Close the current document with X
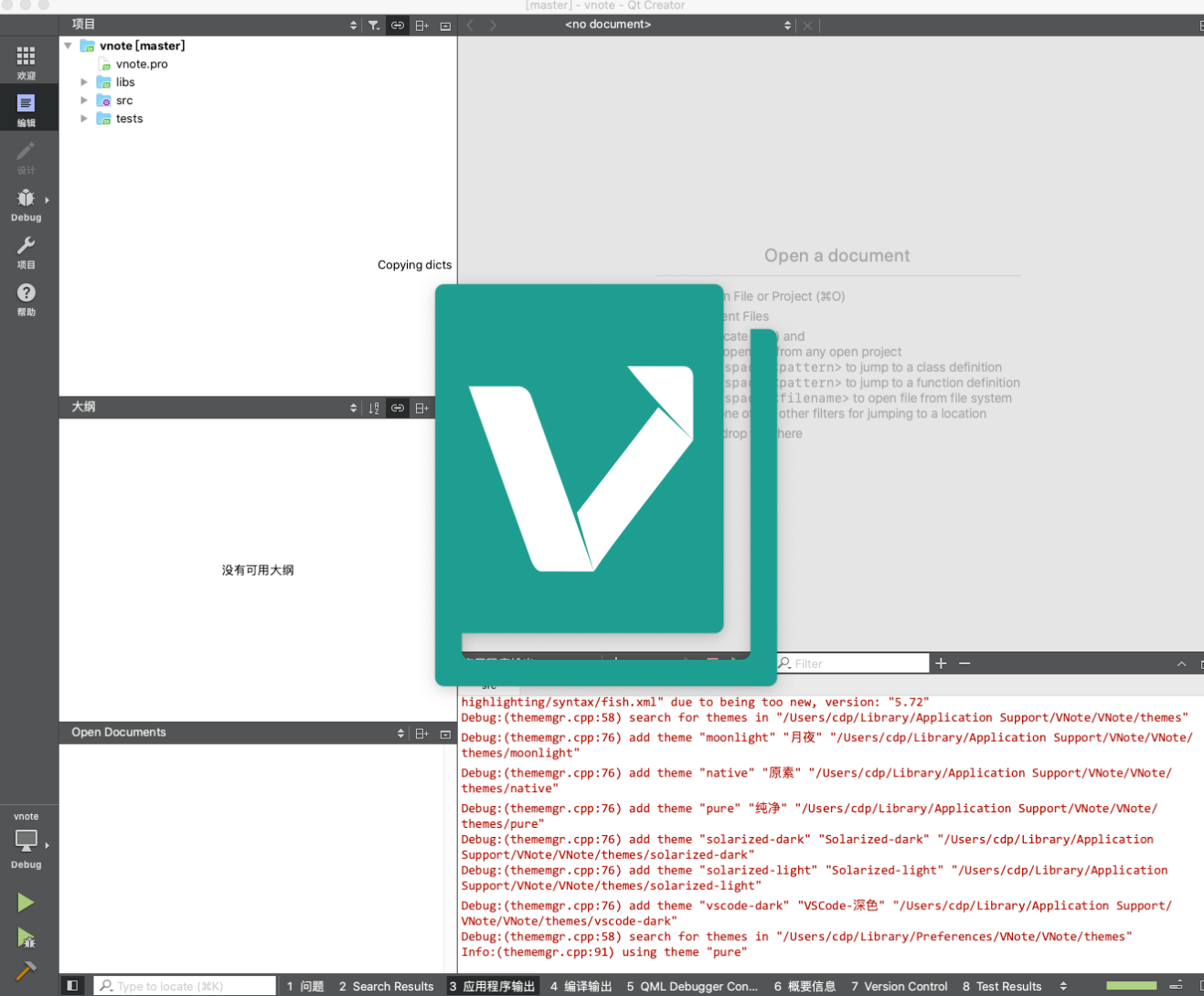This screenshot has height=996, width=1204. tap(807, 26)
